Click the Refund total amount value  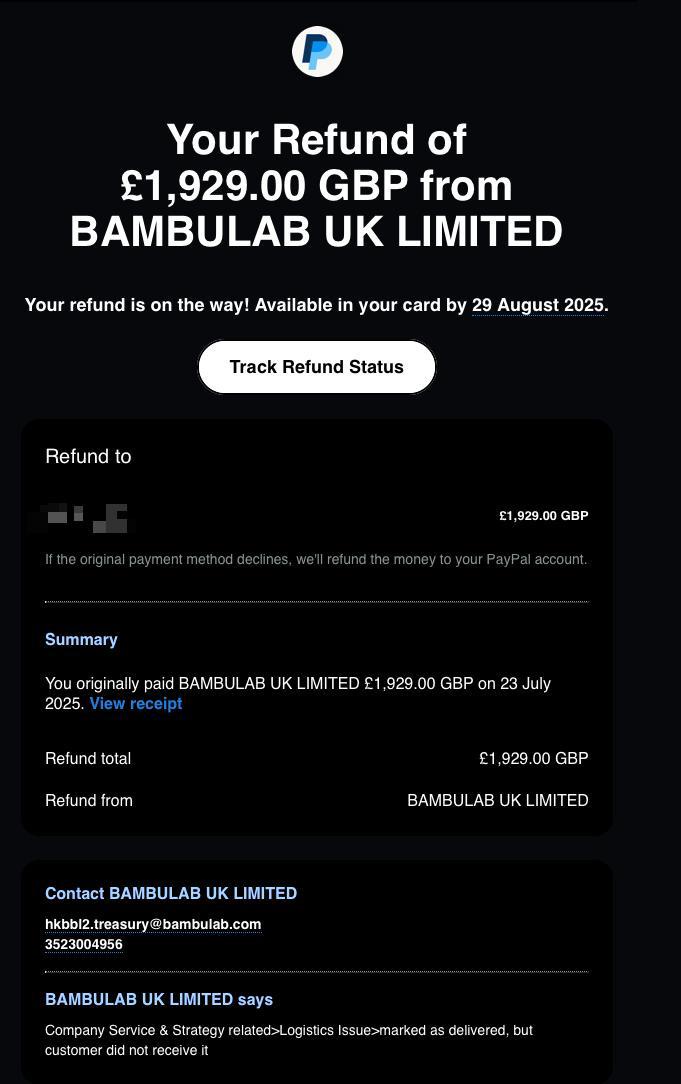533,759
